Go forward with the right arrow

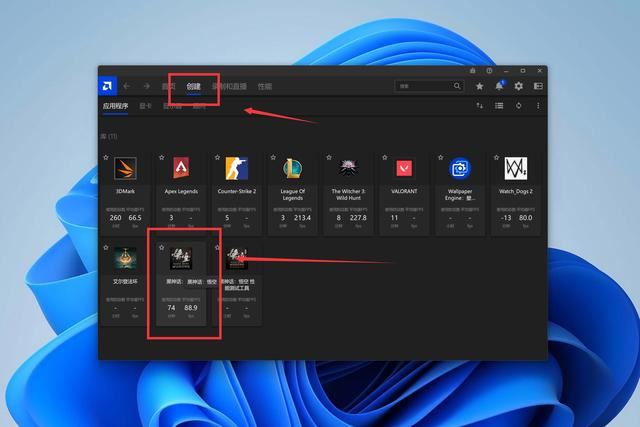[146, 86]
